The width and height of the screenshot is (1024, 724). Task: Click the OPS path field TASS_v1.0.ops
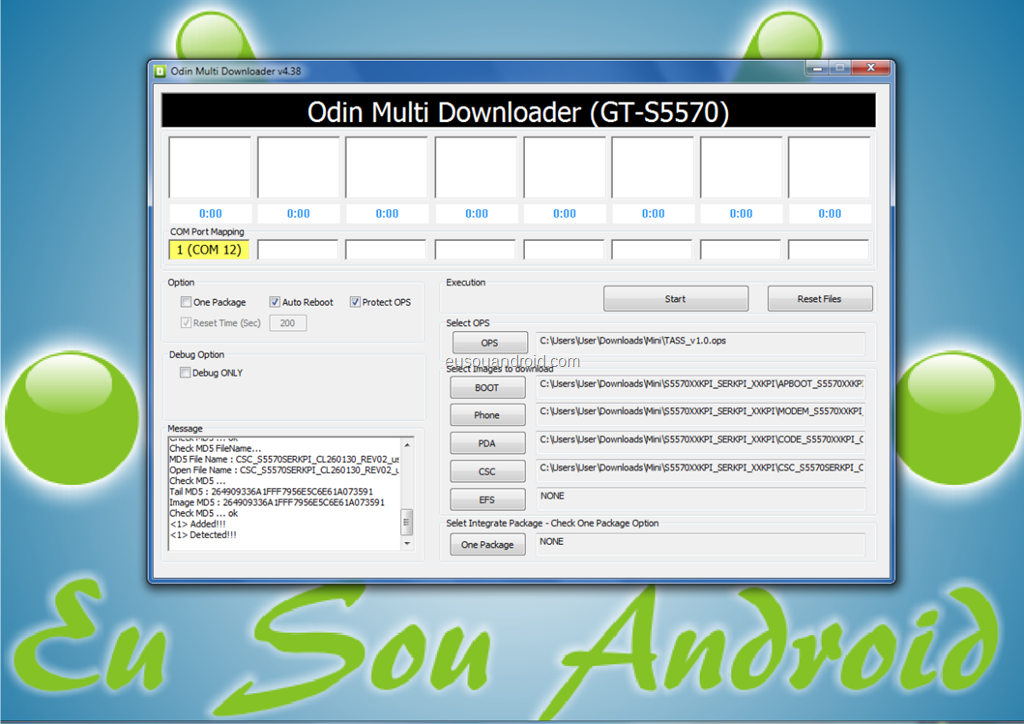[701, 343]
